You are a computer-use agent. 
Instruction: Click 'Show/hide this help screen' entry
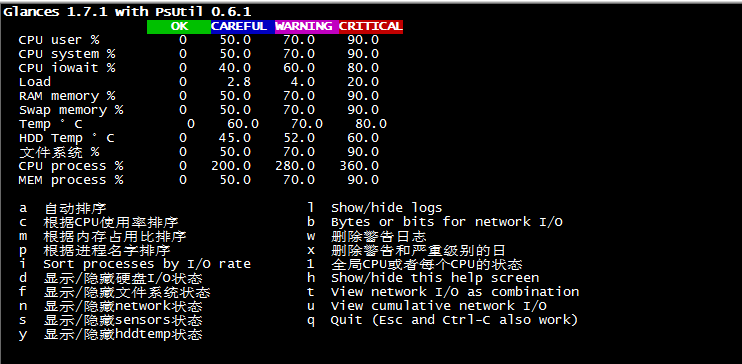(x=435, y=278)
